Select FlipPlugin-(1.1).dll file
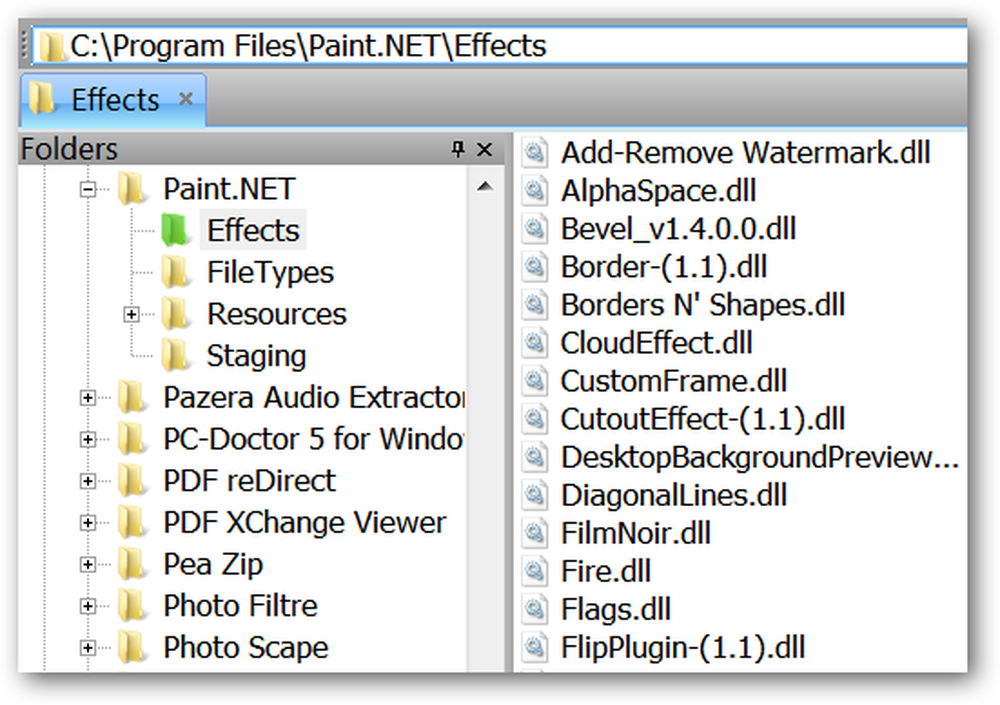Image resolution: width=1000 pixels, height=705 pixels. (x=683, y=648)
